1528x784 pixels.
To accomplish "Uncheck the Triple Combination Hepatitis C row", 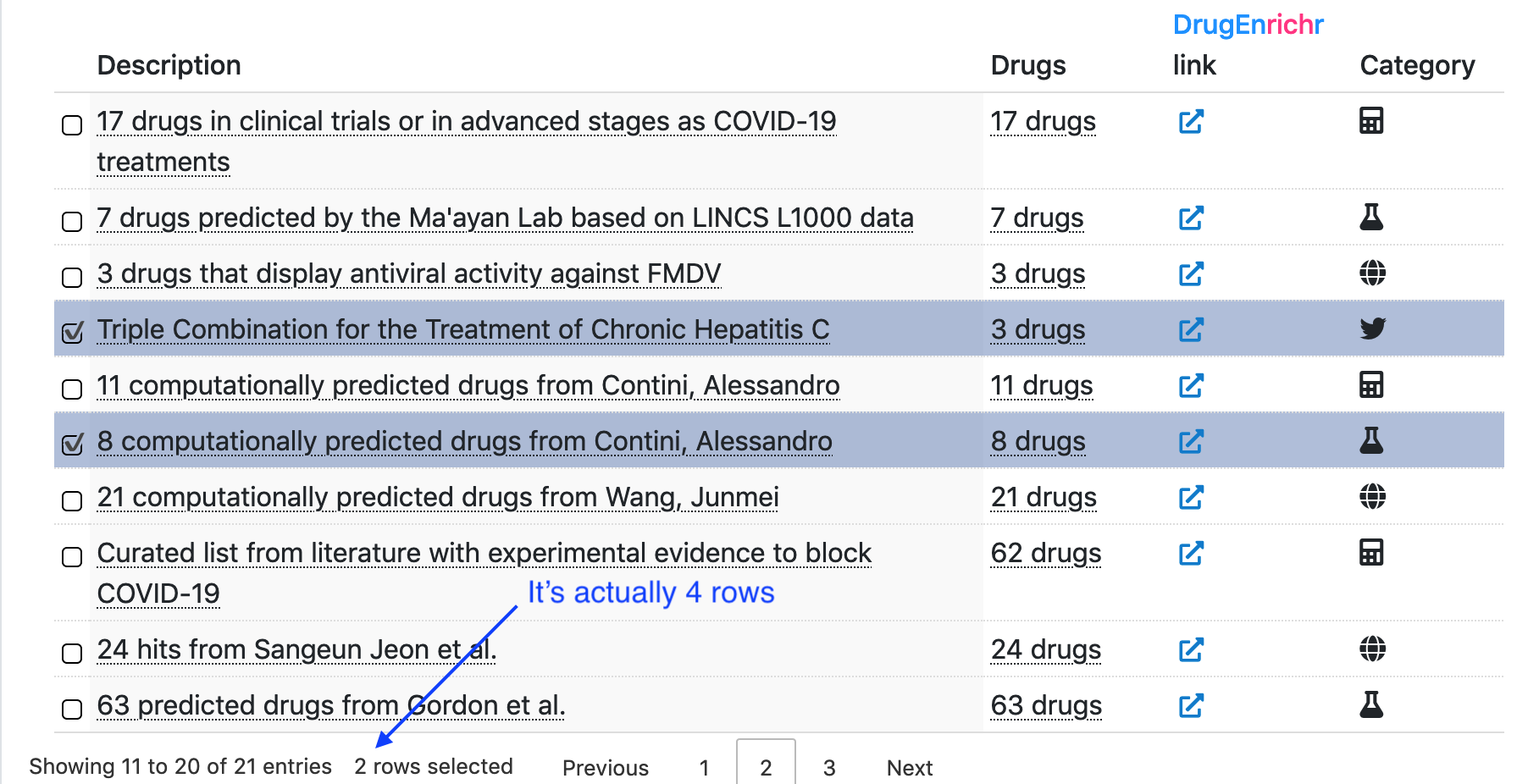I will pyautogui.click(x=71, y=332).
